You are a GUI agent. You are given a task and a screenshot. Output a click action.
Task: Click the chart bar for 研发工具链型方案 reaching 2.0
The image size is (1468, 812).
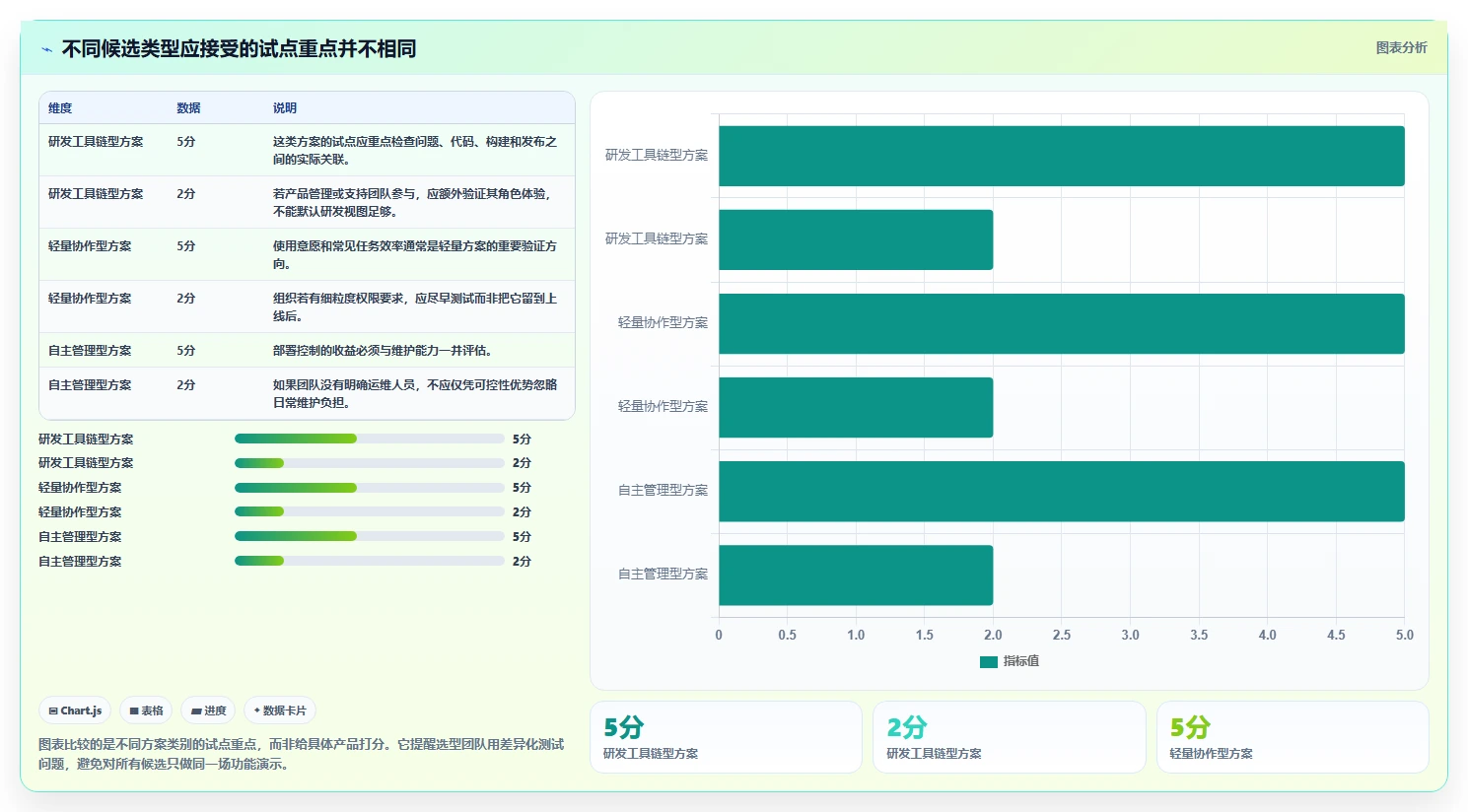click(x=856, y=239)
